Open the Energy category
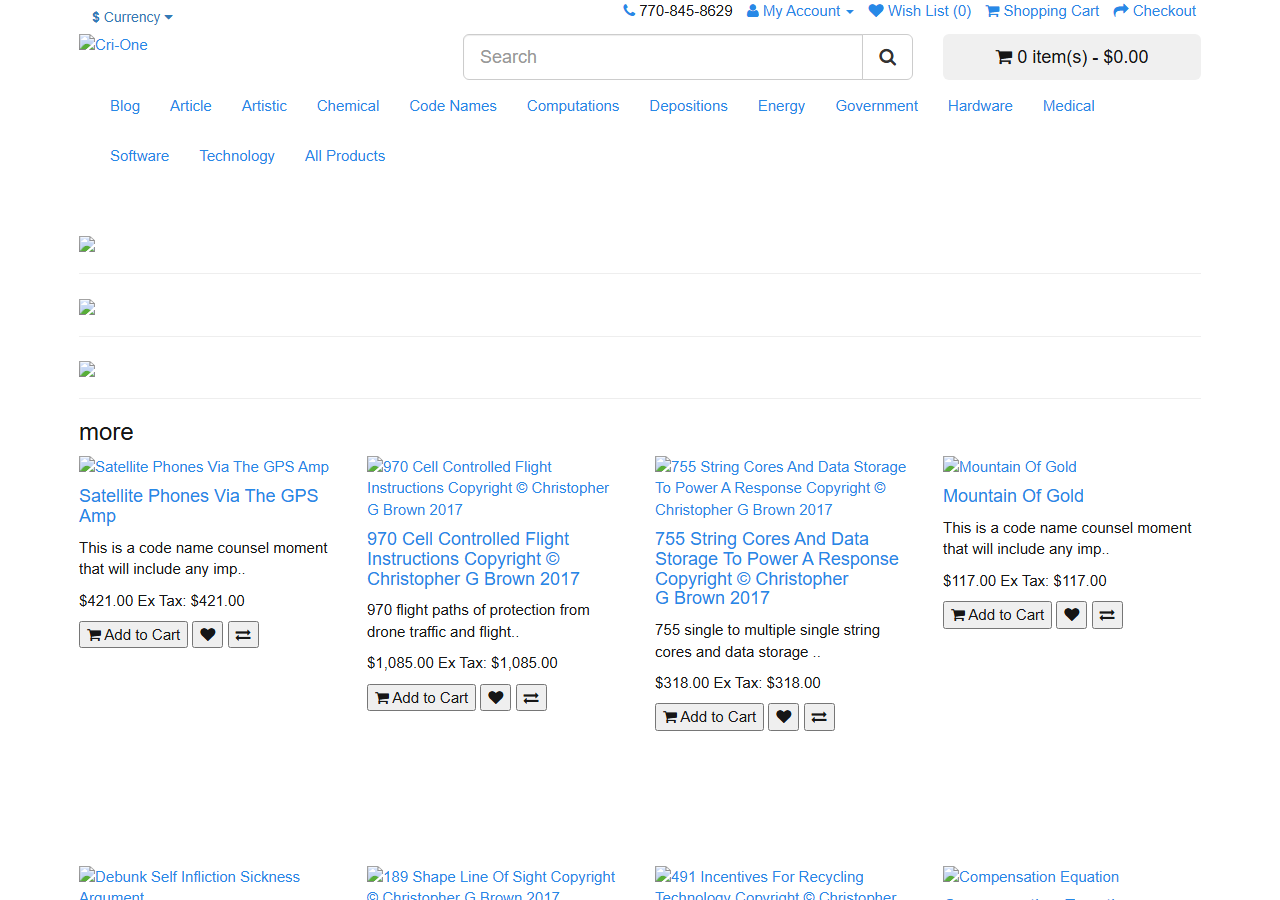 point(781,106)
